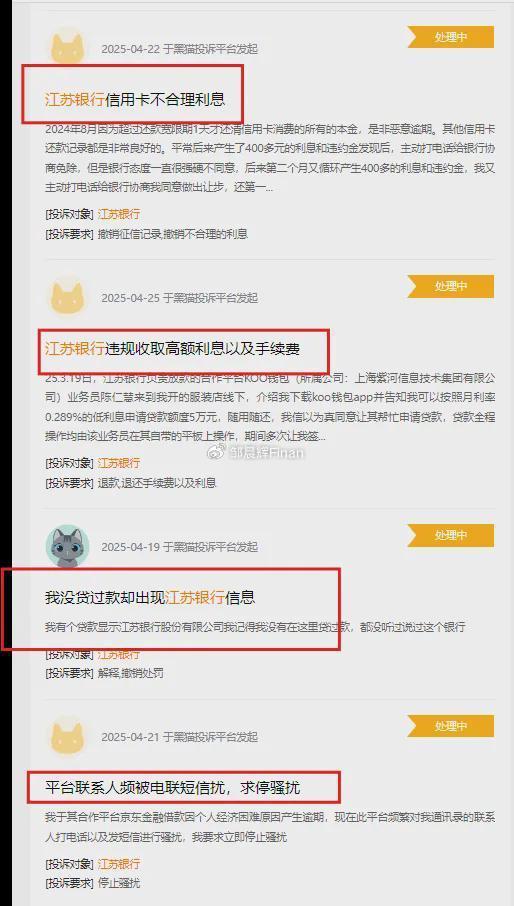
Task: Click 处理中 status badge on 04-25 complaint
Action: tap(450, 286)
